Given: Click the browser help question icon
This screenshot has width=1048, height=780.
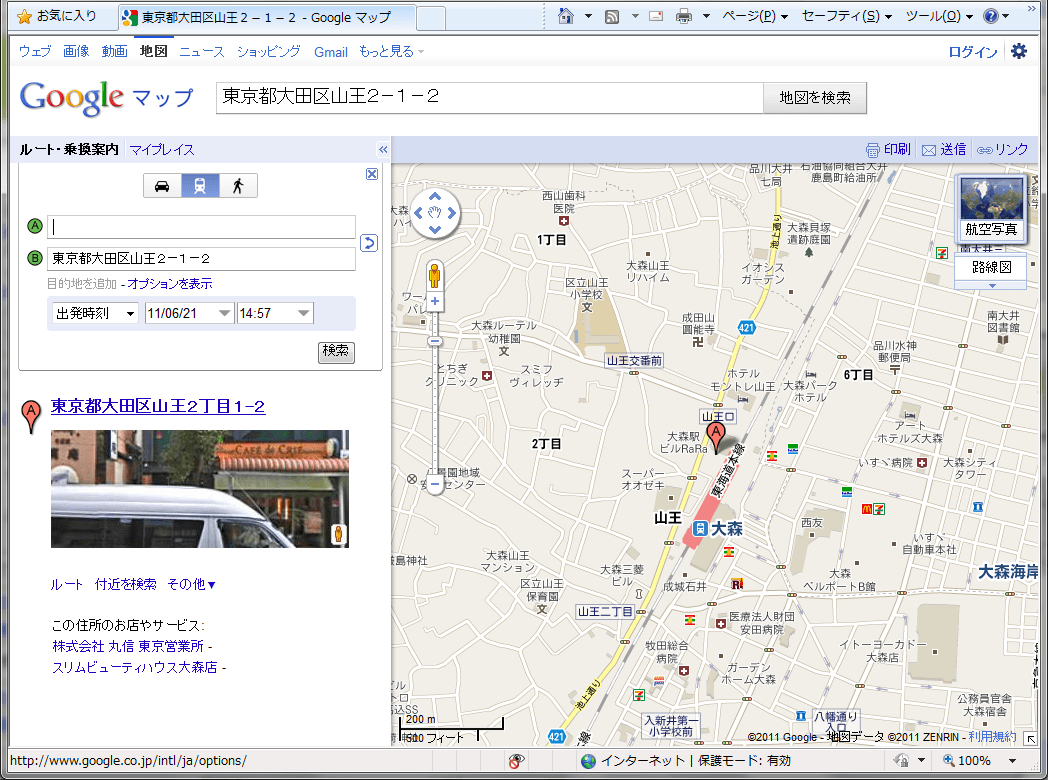Looking at the screenshot, I should tap(991, 16).
